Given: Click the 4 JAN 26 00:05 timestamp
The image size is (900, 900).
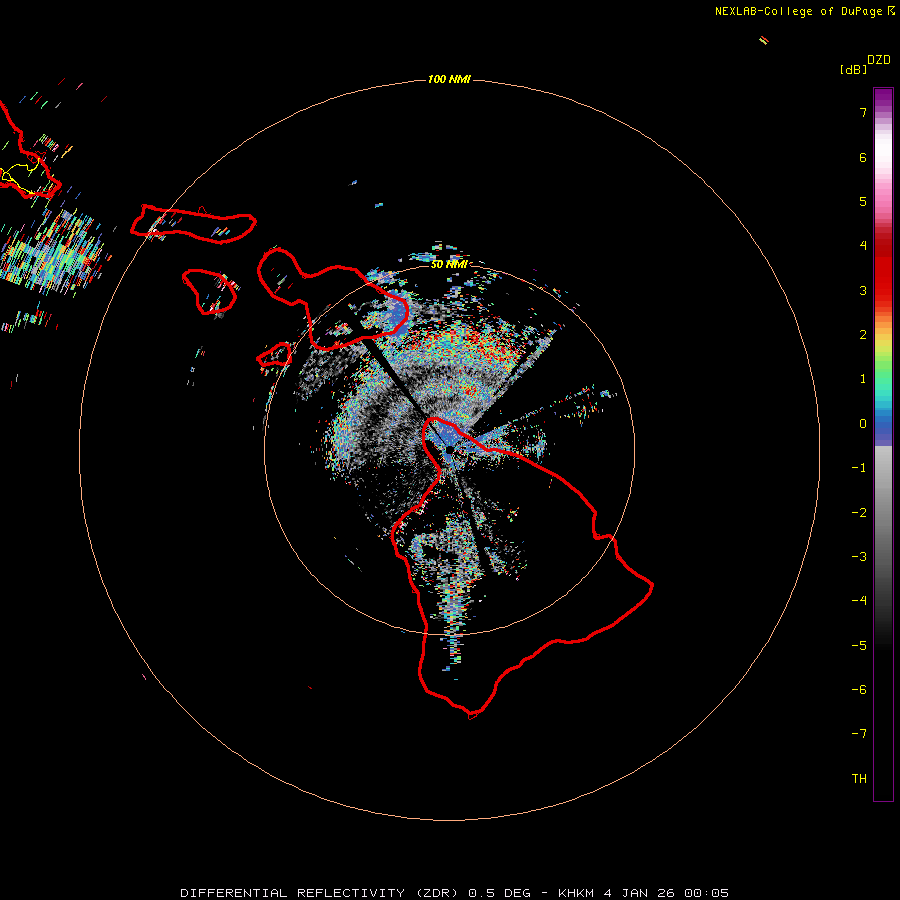Looking at the screenshot, I should [666, 893].
